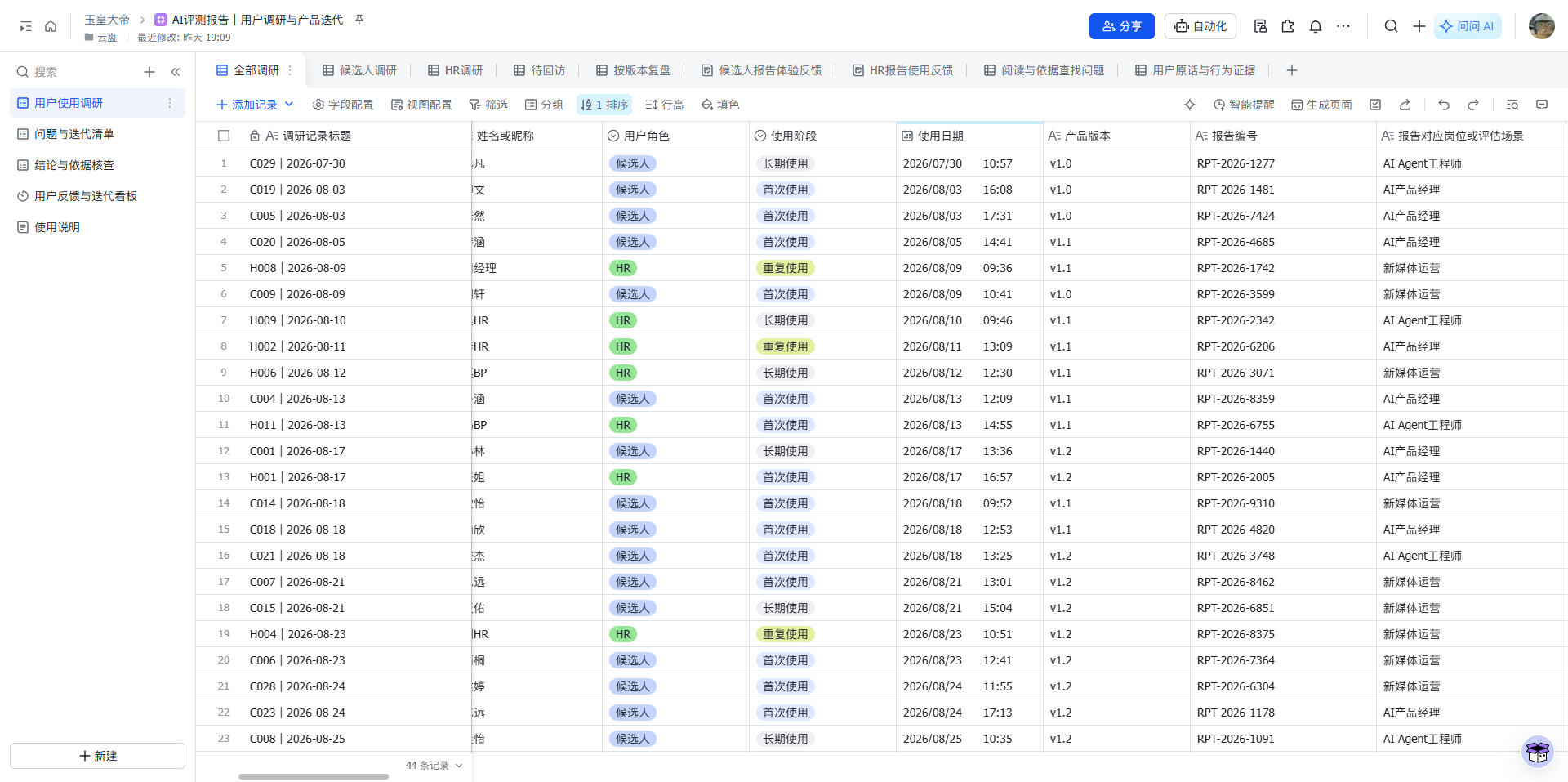Open the 报告编号 column header
This screenshot has width=1568, height=782.
pos(1283,136)
